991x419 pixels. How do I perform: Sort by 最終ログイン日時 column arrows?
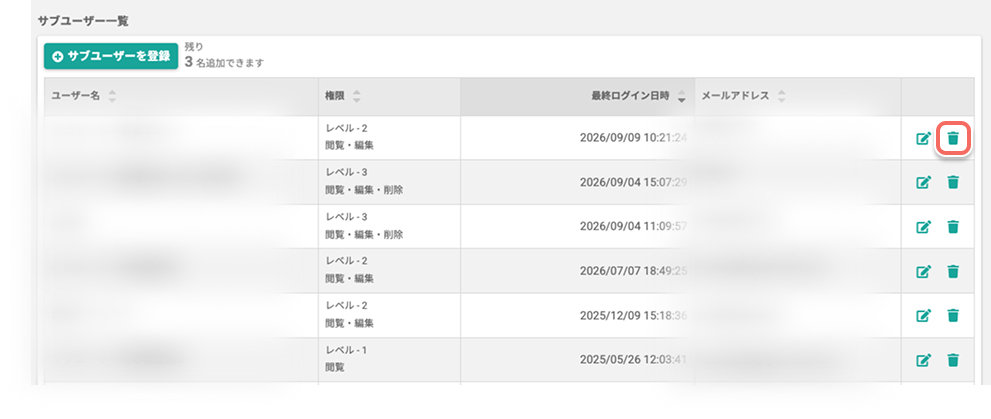(x=681, y=97)
